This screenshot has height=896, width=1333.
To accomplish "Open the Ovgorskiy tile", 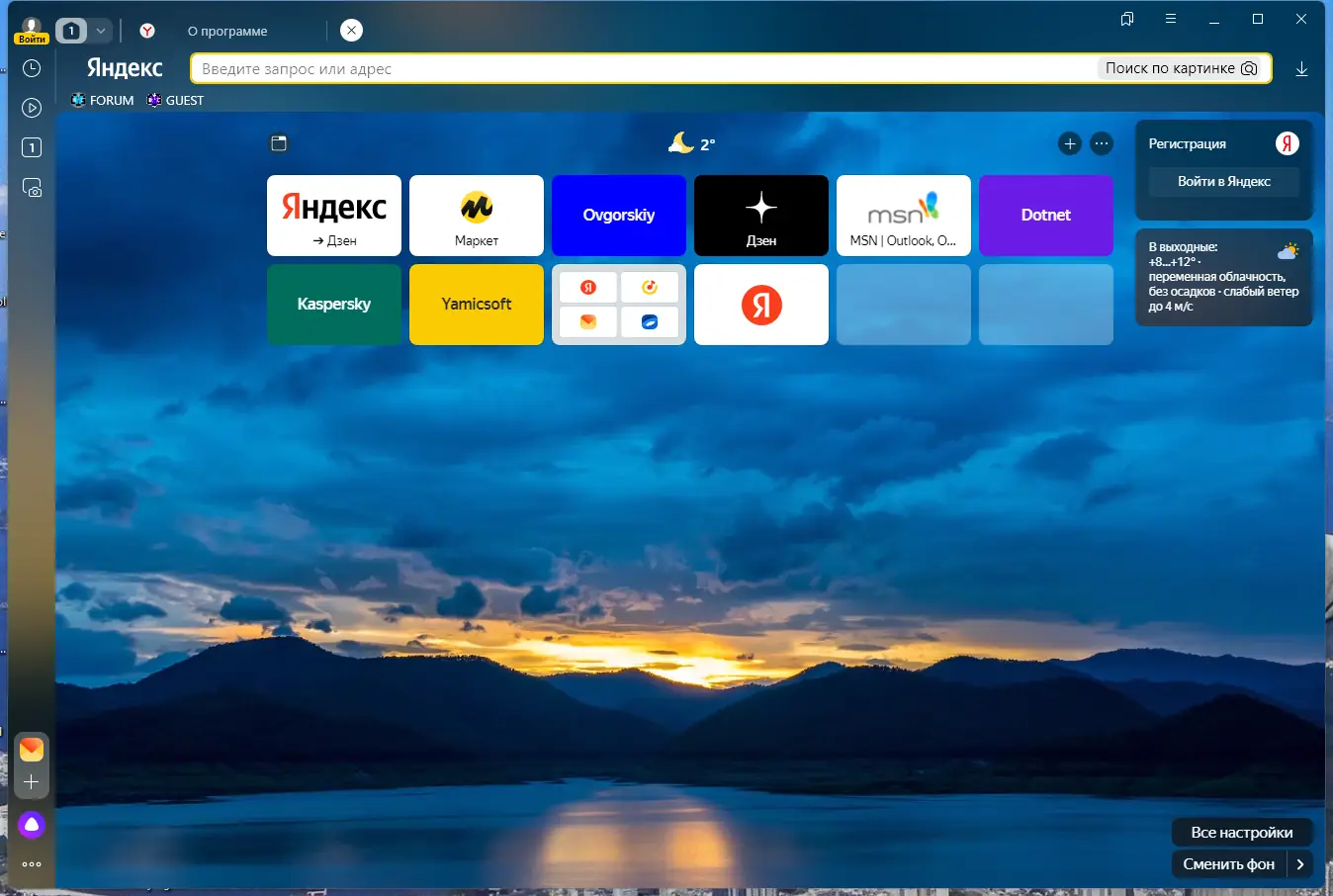I will point(619,216).
